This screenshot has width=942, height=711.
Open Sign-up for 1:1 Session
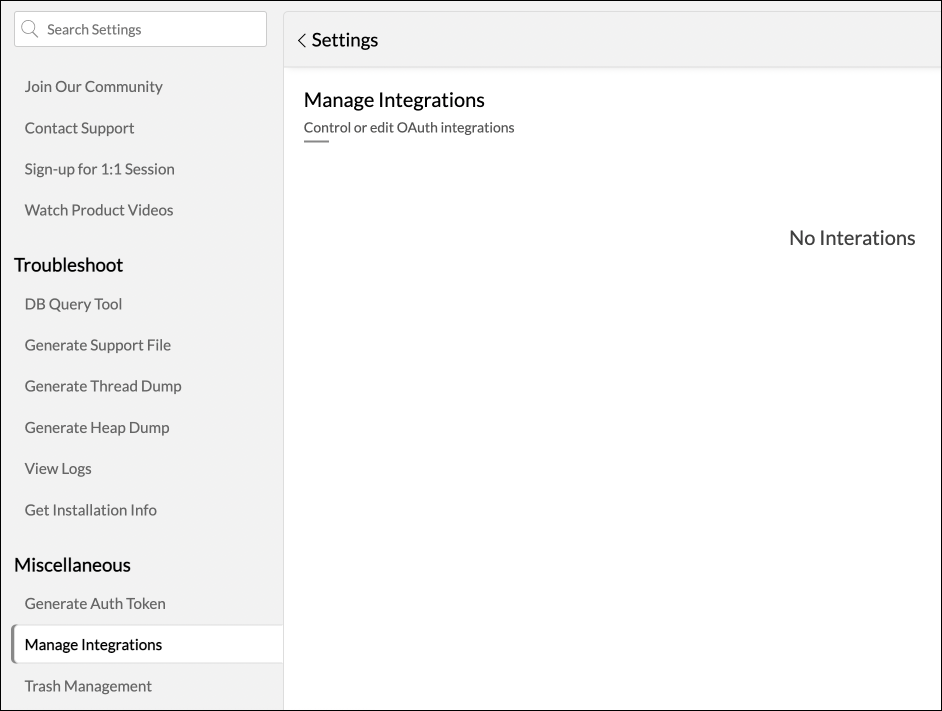(99, 169)
